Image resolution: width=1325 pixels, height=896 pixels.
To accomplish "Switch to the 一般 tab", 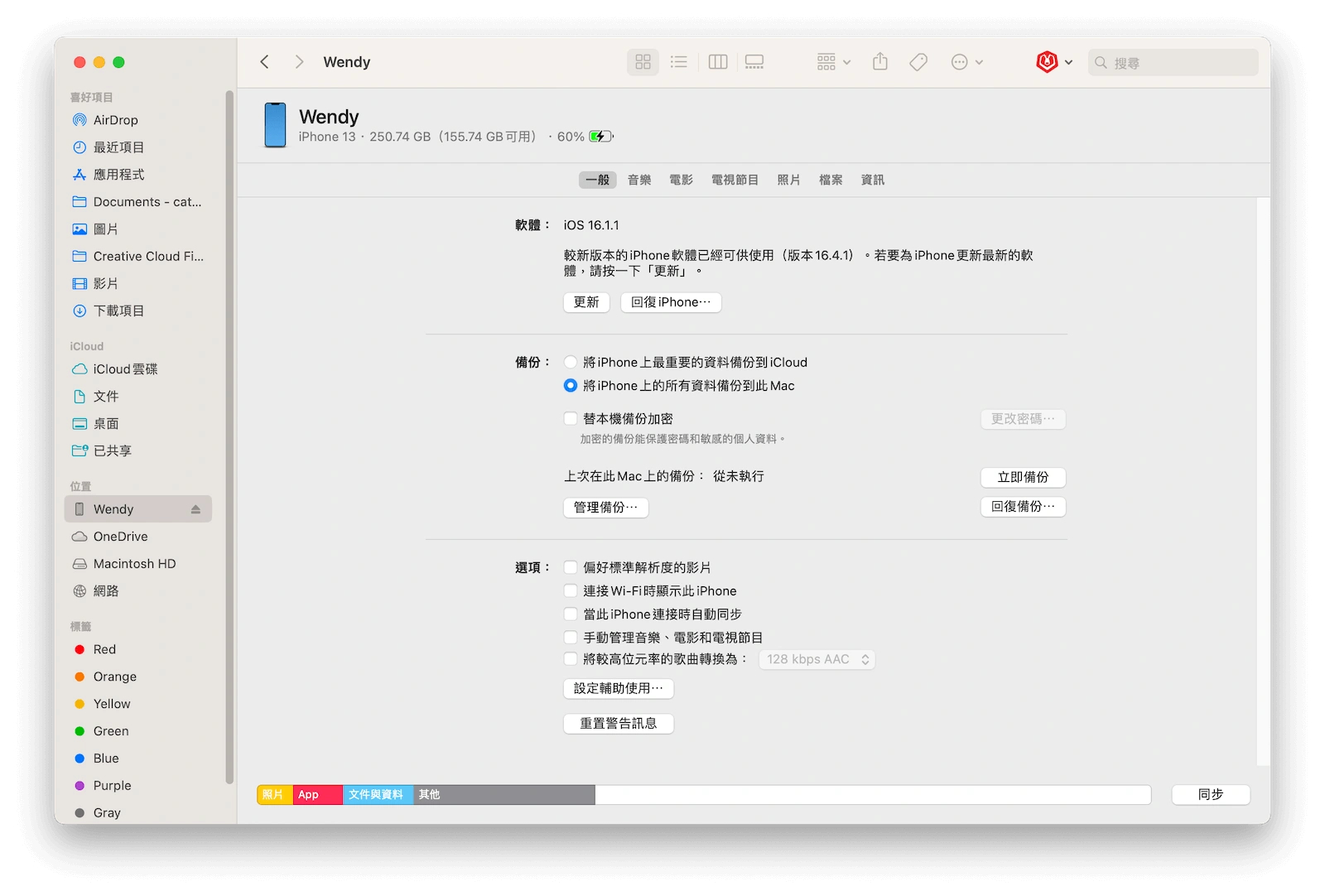I will coord(597,180).
